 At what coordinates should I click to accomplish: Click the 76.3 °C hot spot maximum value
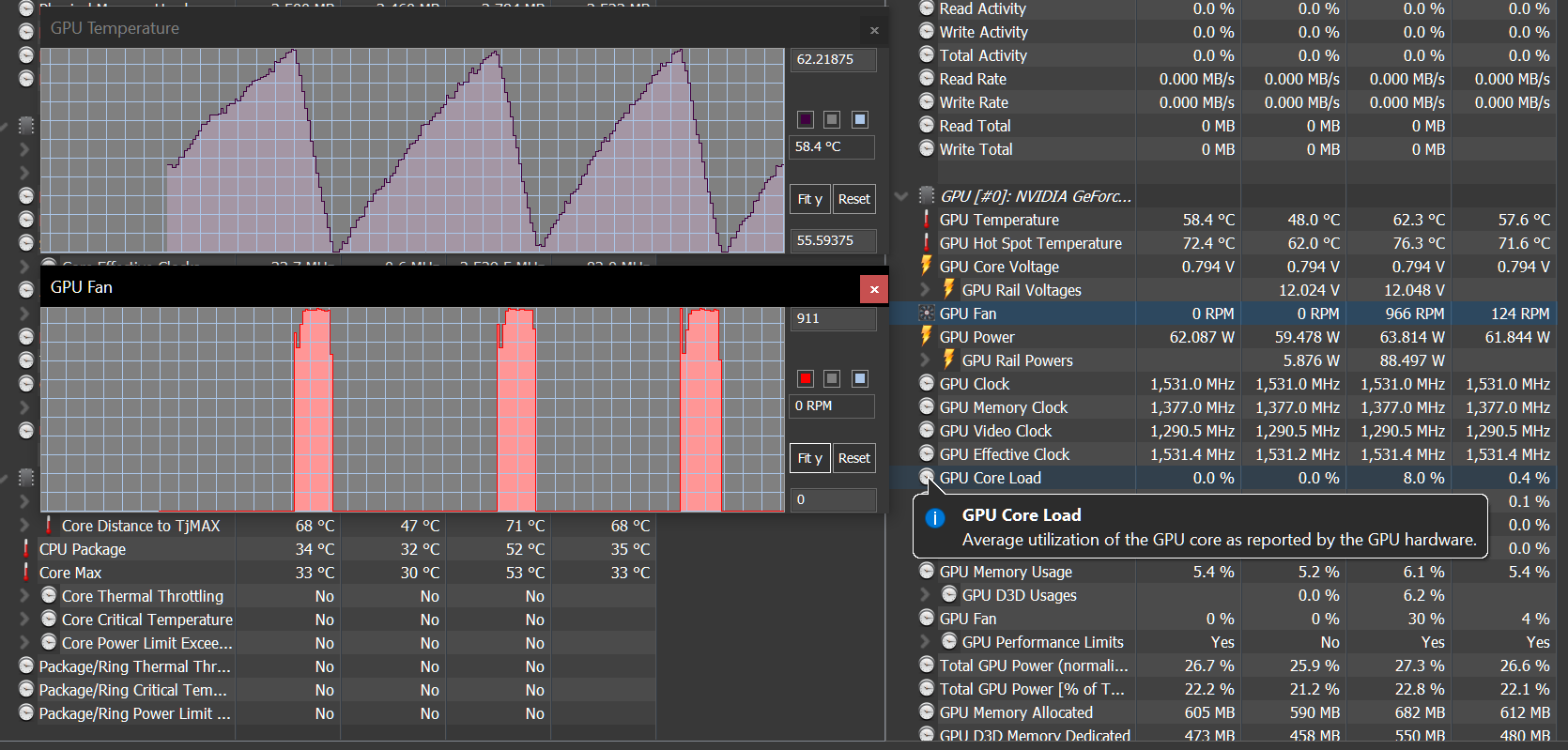pyautogui.click(x=1419, y=243)
